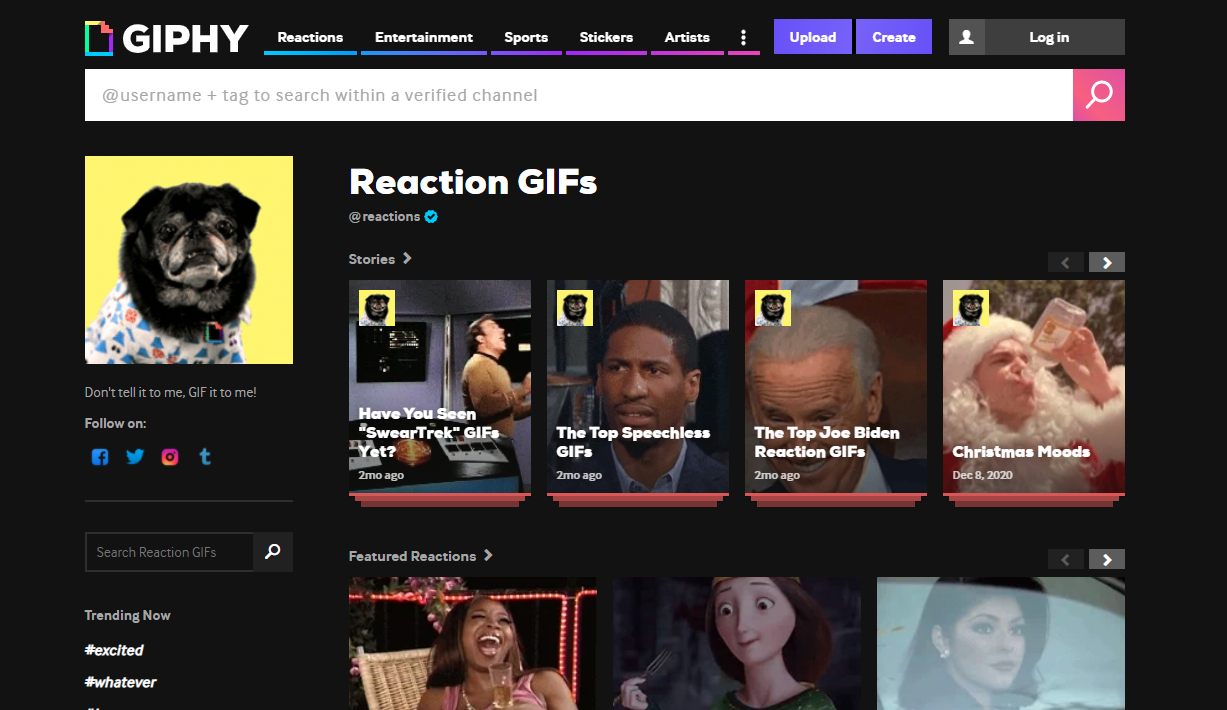This screenshot has width=1227, height=710.
Task: Focus the main search input field
Action: [579, 95]
